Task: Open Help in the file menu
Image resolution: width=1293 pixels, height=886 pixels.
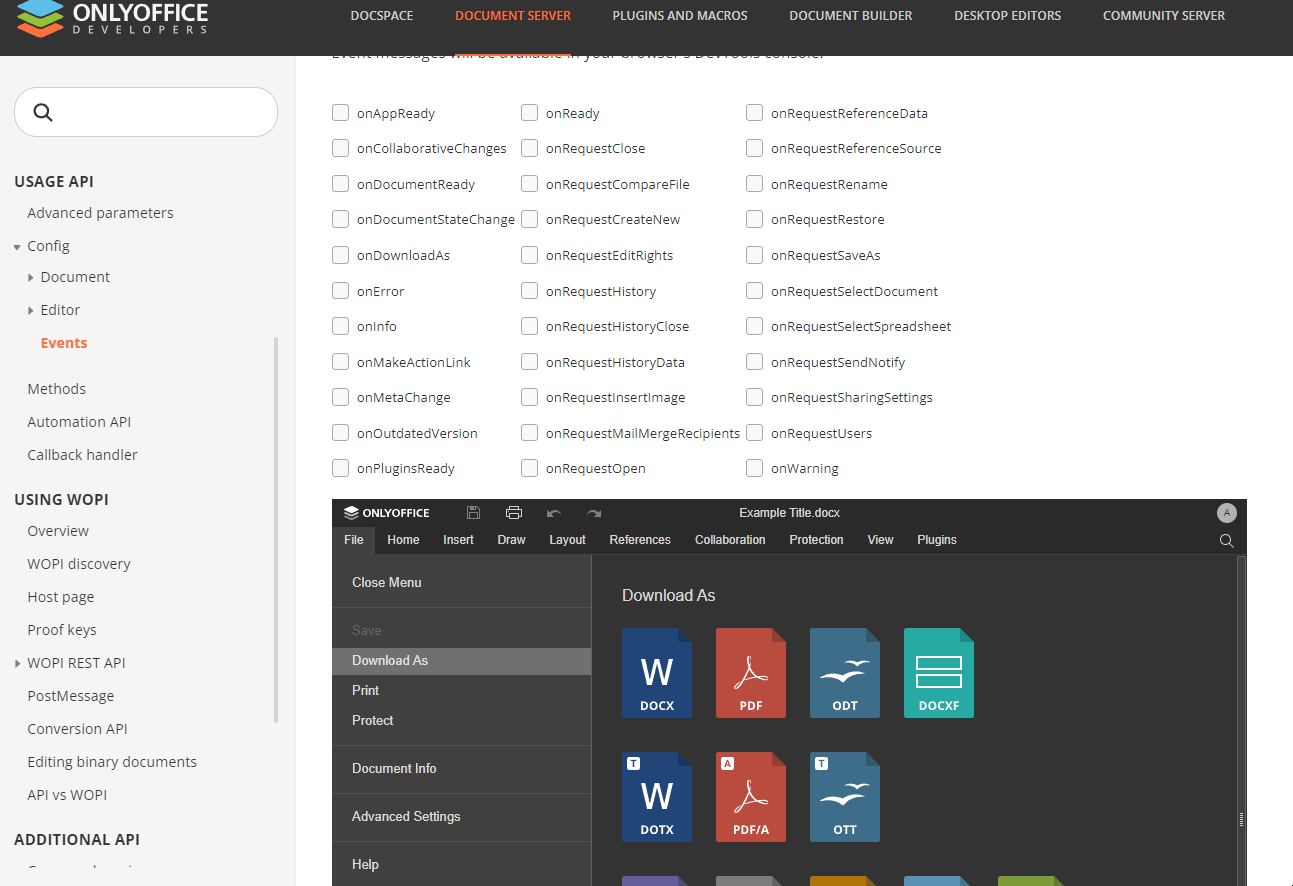Action: coord(462,865)
